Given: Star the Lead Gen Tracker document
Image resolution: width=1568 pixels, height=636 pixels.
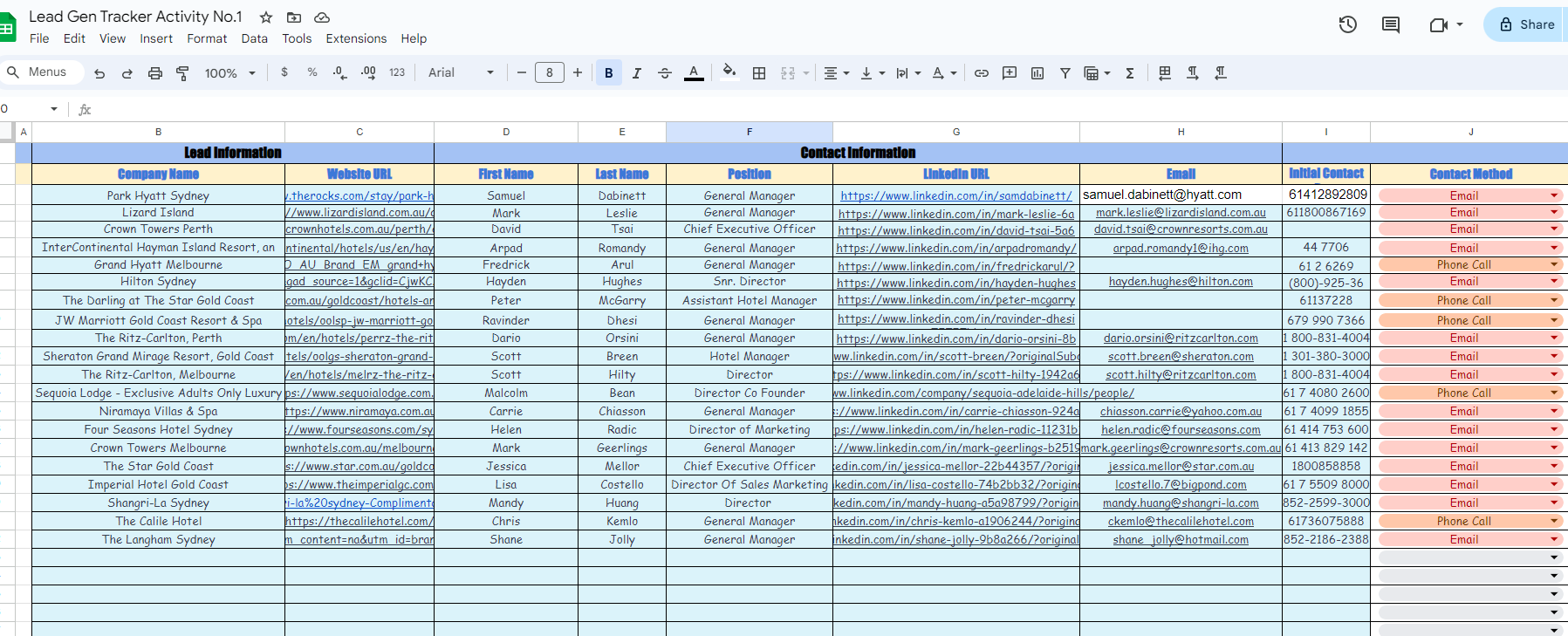Looking at the screenshot, I should click(266, 17).
